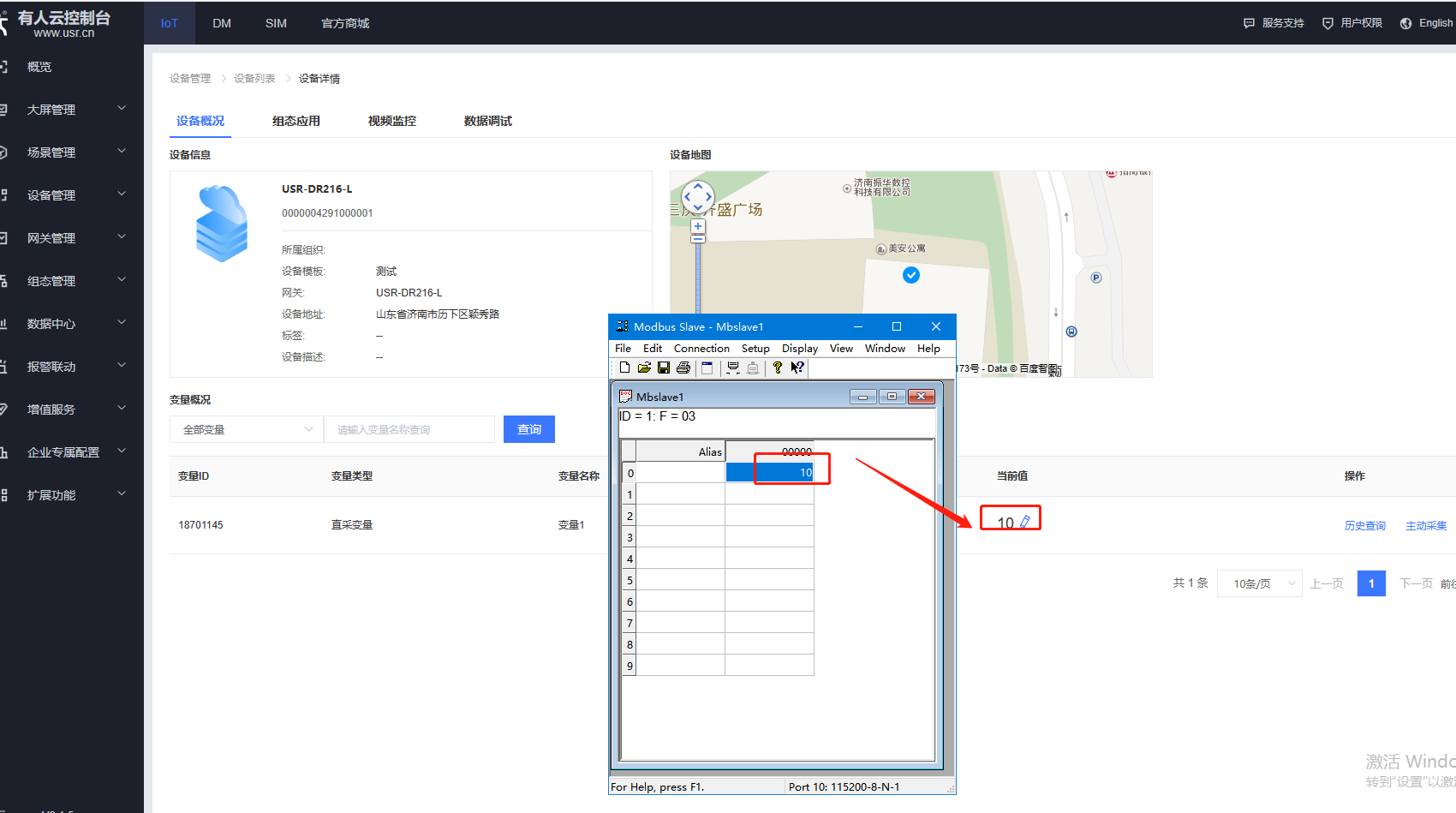
Task: Switch to 视频监控 tab
Action: click(x=392, y=121)
